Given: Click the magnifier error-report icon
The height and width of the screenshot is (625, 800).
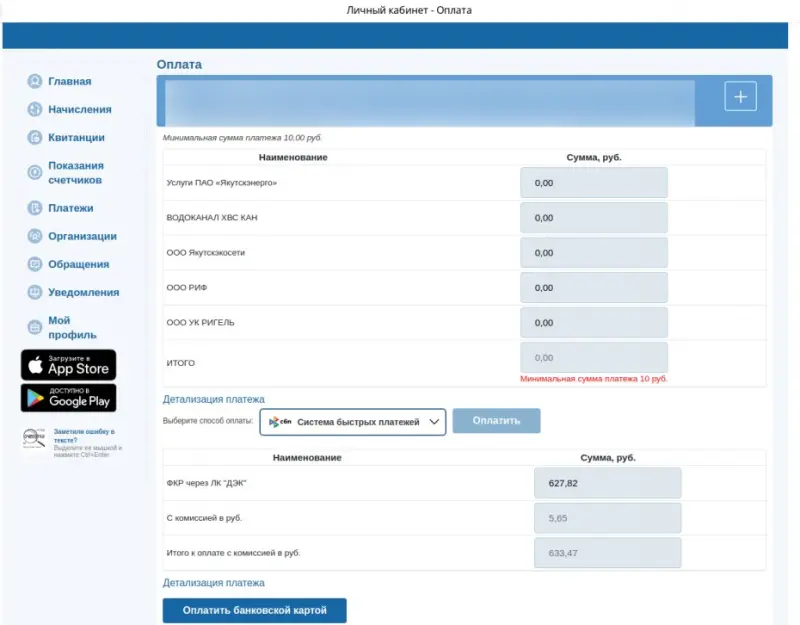Looking at the screenshot, I should point(34,439).
